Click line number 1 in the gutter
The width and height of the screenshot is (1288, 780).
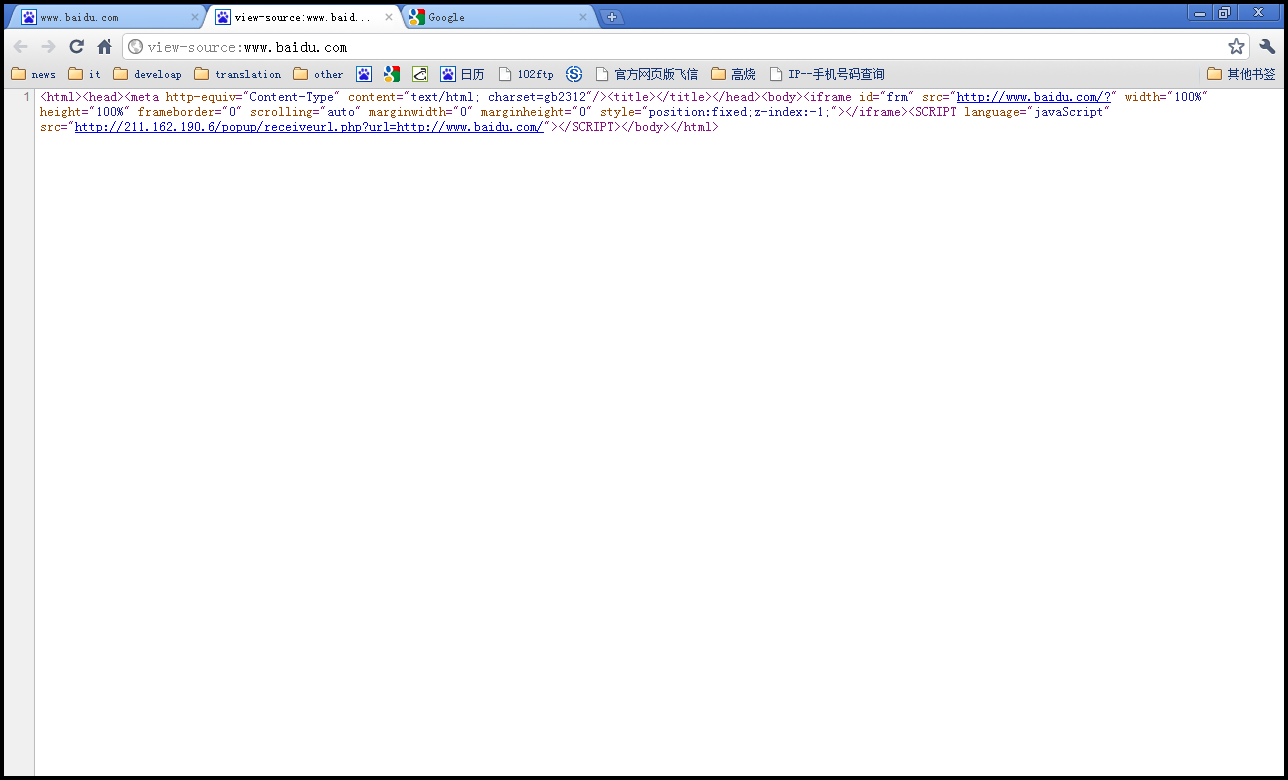(x=26, y=98)
